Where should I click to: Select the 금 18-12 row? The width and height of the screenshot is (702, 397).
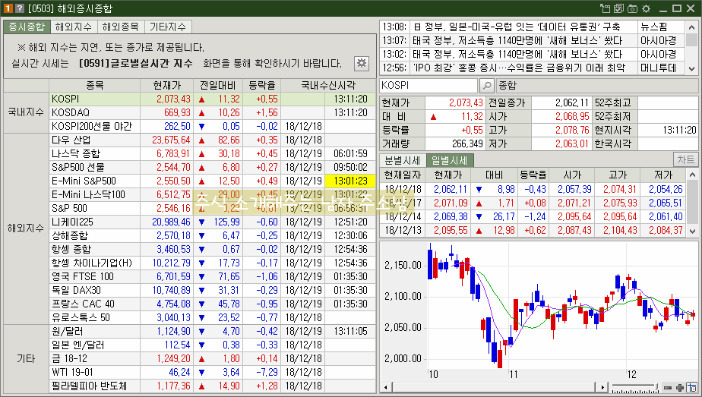212,359
